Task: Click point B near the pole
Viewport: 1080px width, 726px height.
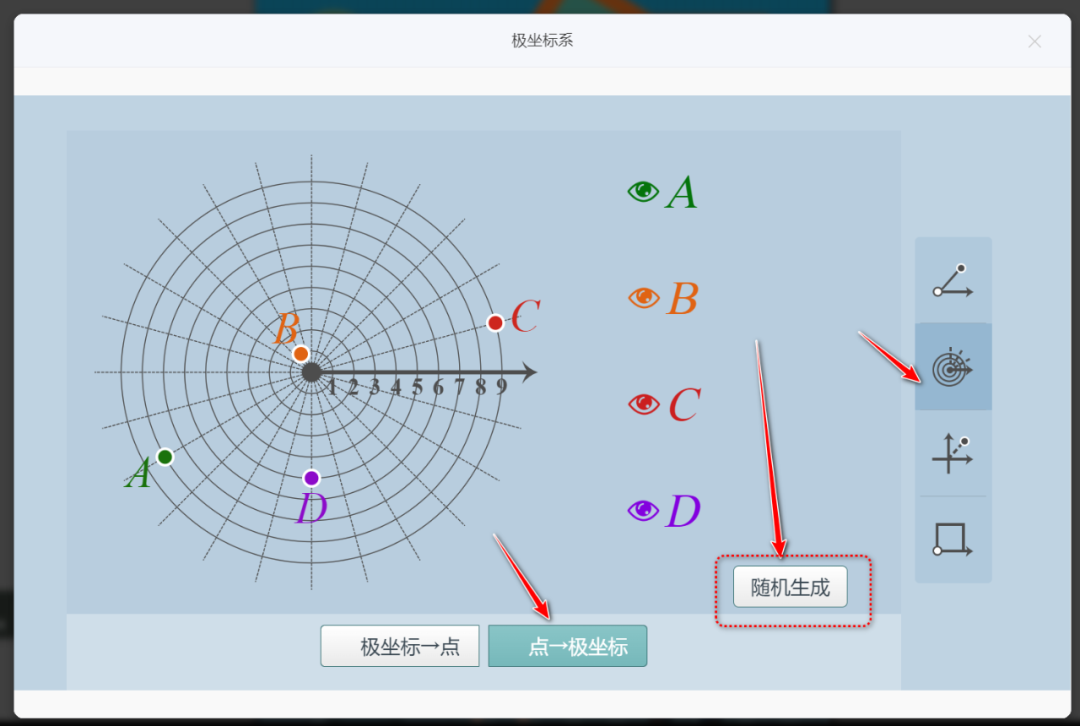Action: click(x=300, y=352)
